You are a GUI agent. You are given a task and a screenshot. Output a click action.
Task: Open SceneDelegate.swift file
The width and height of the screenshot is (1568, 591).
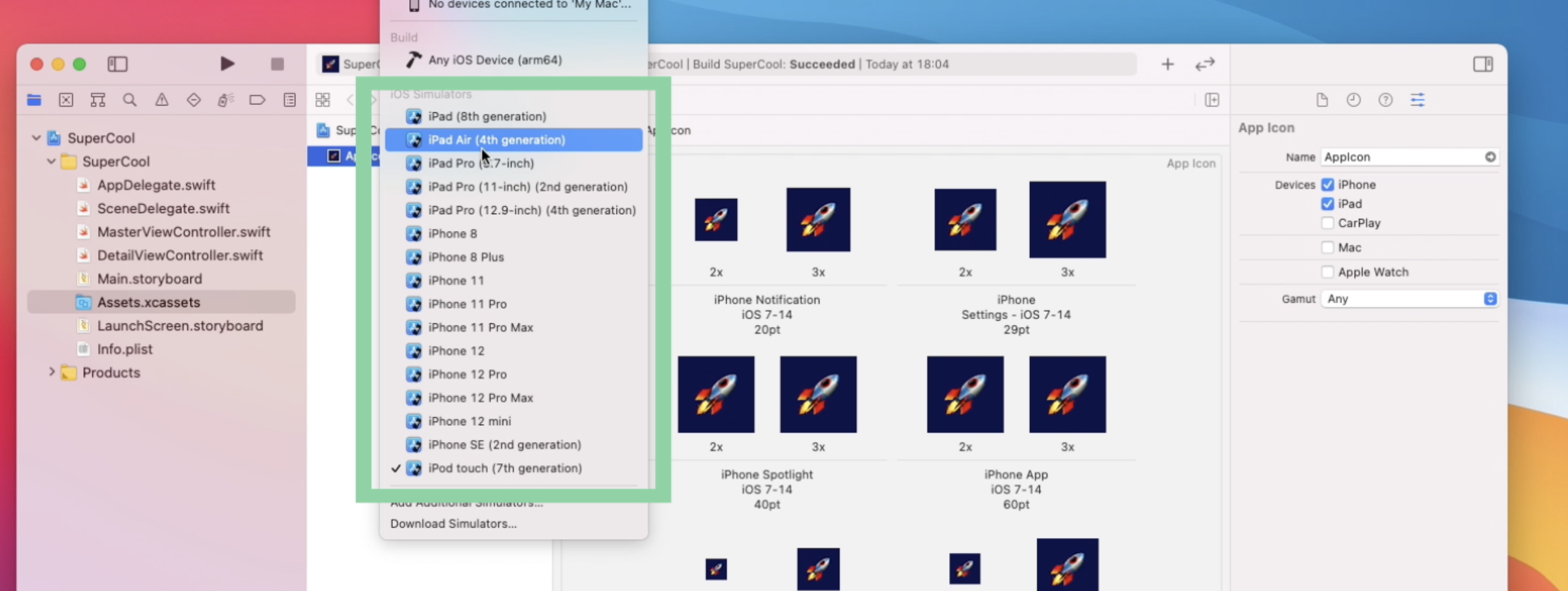click(163, 209)
